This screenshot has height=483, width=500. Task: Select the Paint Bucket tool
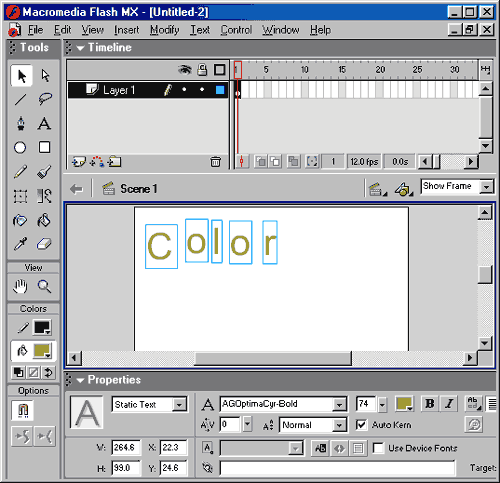pos(44,220)
